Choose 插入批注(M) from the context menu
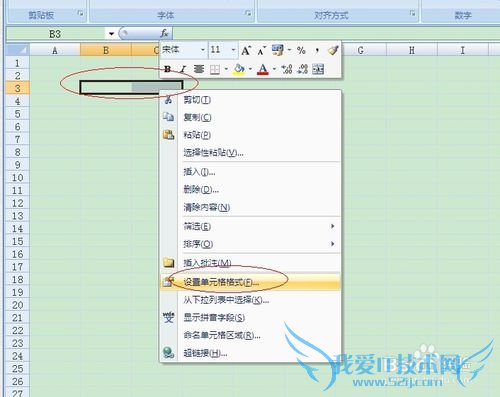 pyautogui.click(x=251, y=263)
